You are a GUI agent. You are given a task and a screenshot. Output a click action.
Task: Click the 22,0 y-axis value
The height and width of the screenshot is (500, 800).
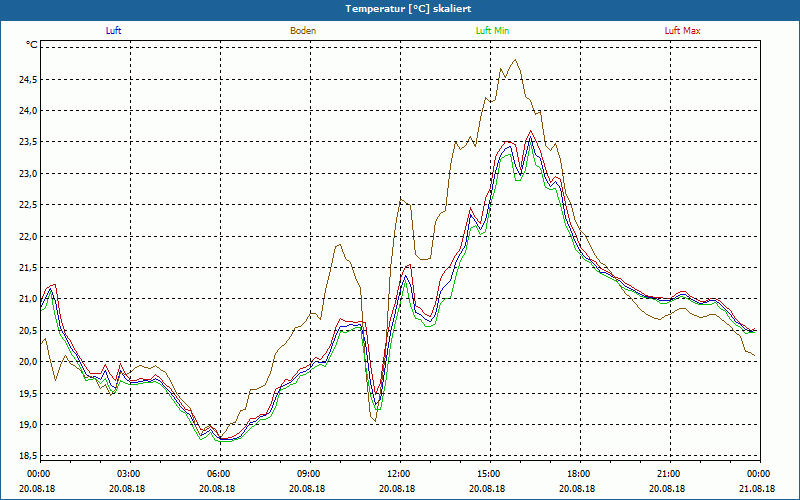coord(29,237)
